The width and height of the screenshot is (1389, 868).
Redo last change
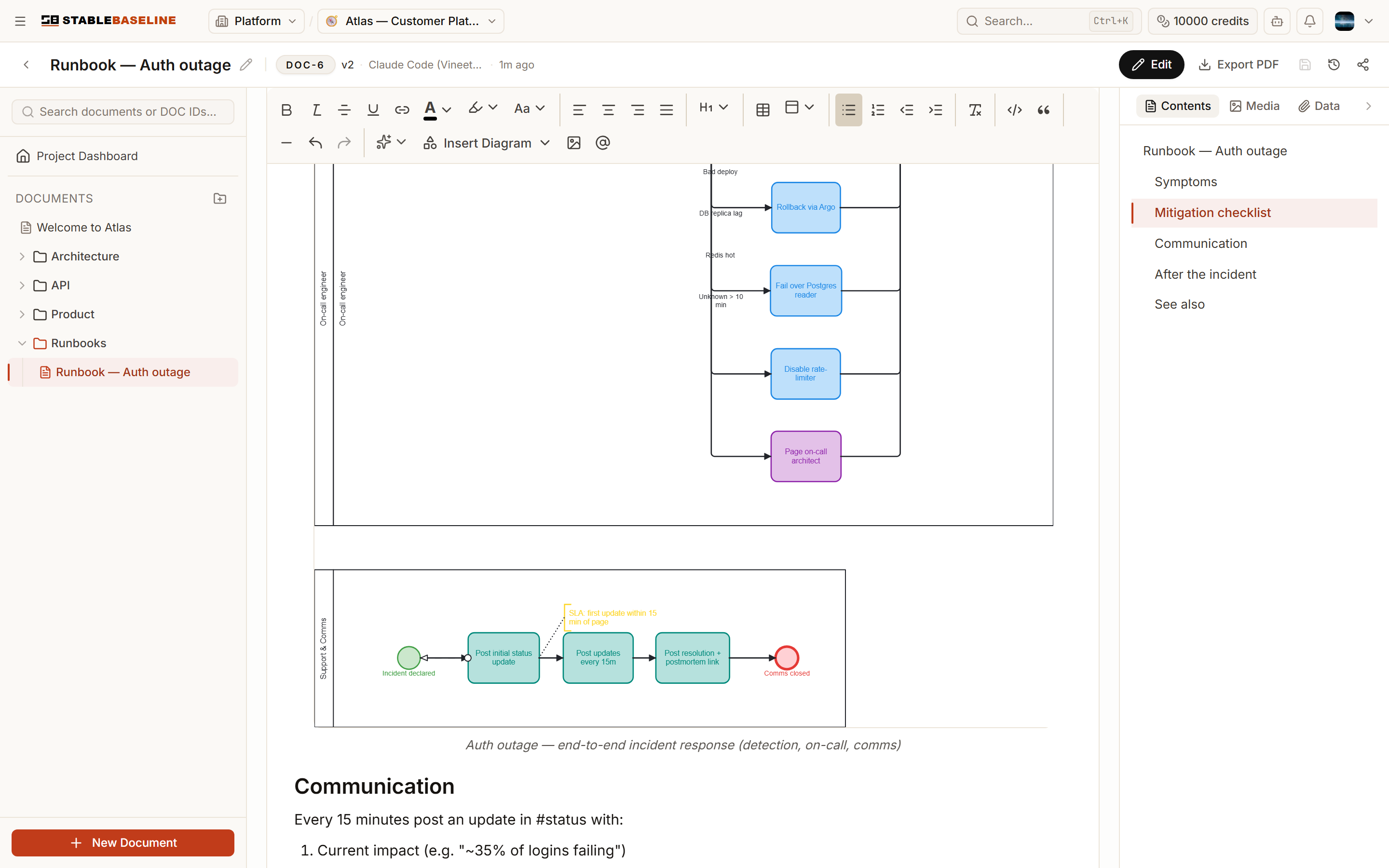(x=344, y=143)
